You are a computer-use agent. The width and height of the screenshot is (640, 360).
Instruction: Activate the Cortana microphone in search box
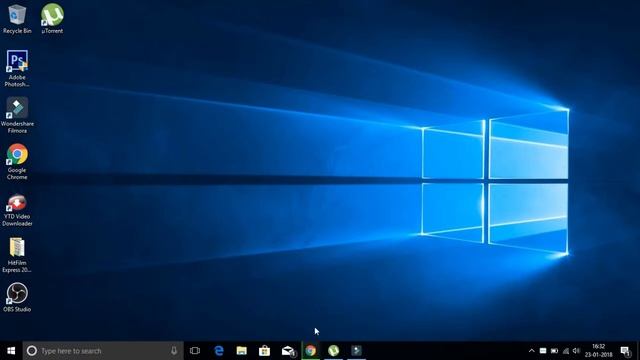pyautogui.click(x=174, y=351)
